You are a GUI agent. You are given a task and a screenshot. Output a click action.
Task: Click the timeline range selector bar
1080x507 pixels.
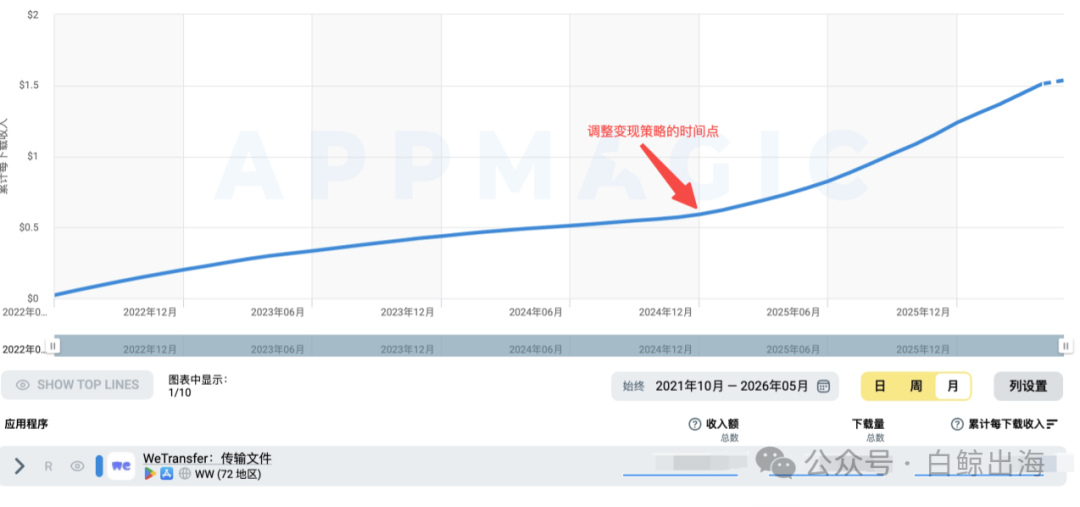[559, 346]
